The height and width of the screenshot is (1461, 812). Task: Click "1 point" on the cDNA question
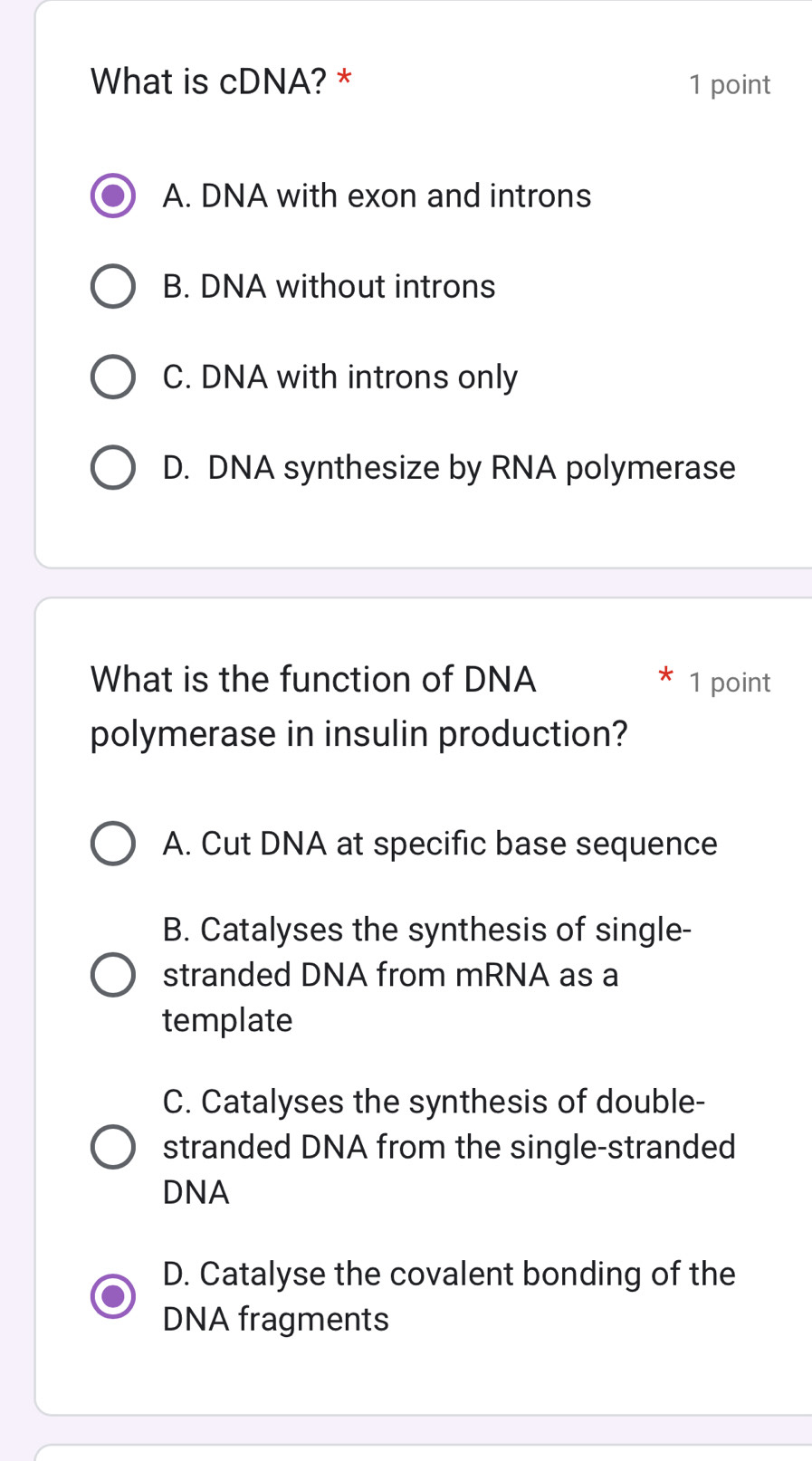point(730,83)
